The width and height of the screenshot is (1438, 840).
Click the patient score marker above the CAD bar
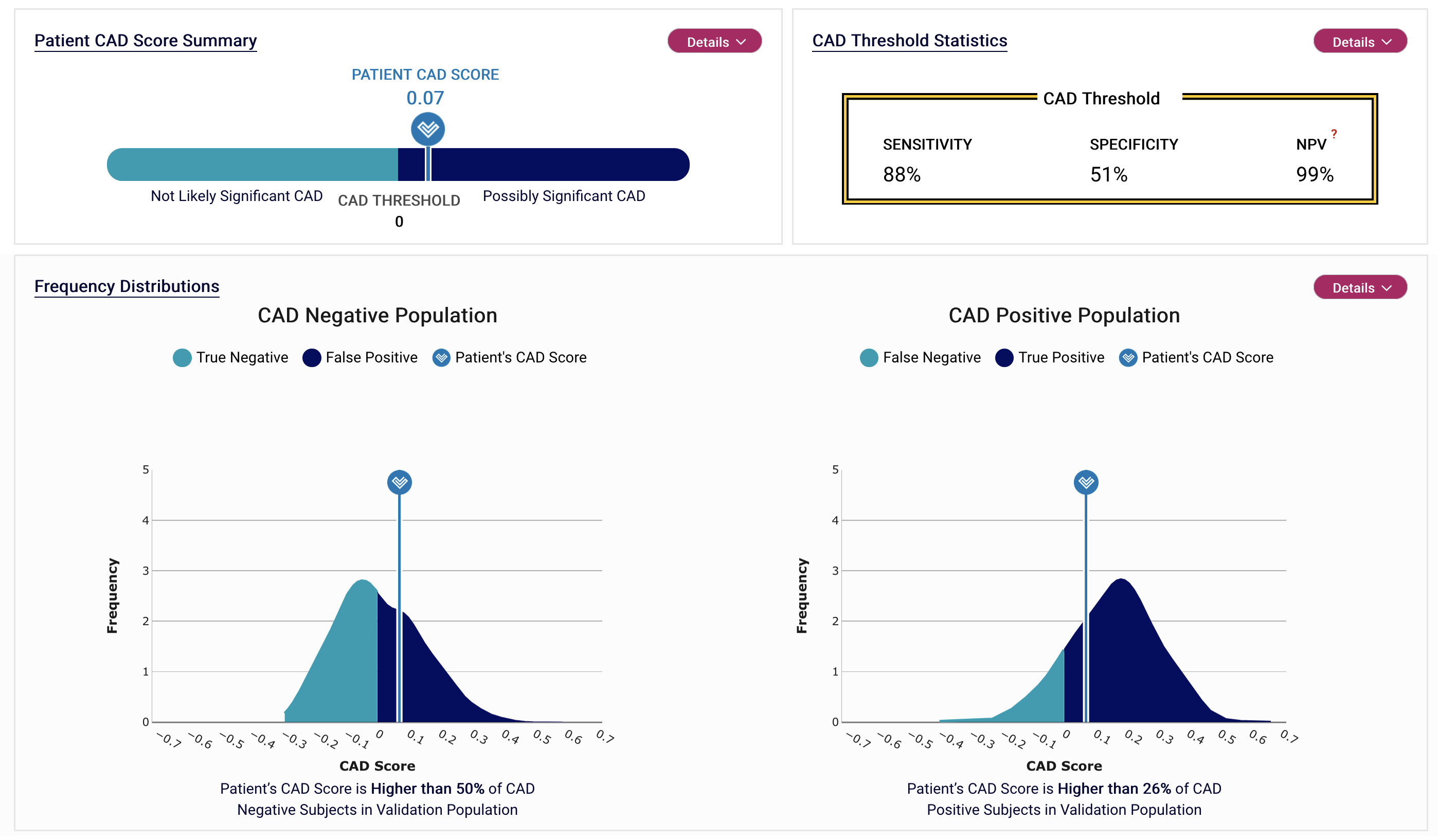(x=427, y=129)
